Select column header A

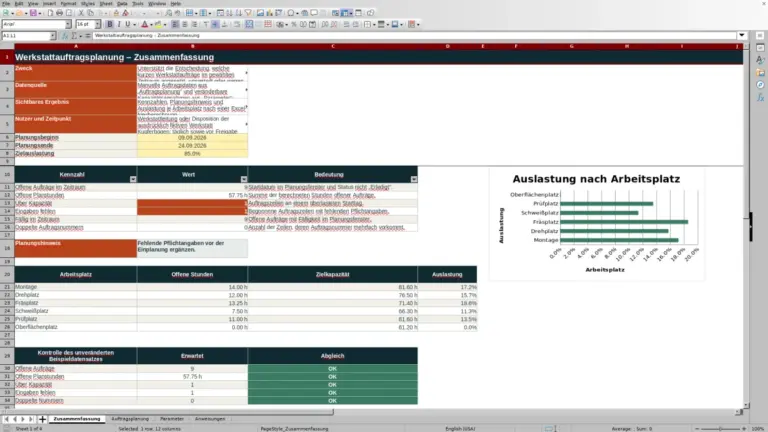[75, 46]
